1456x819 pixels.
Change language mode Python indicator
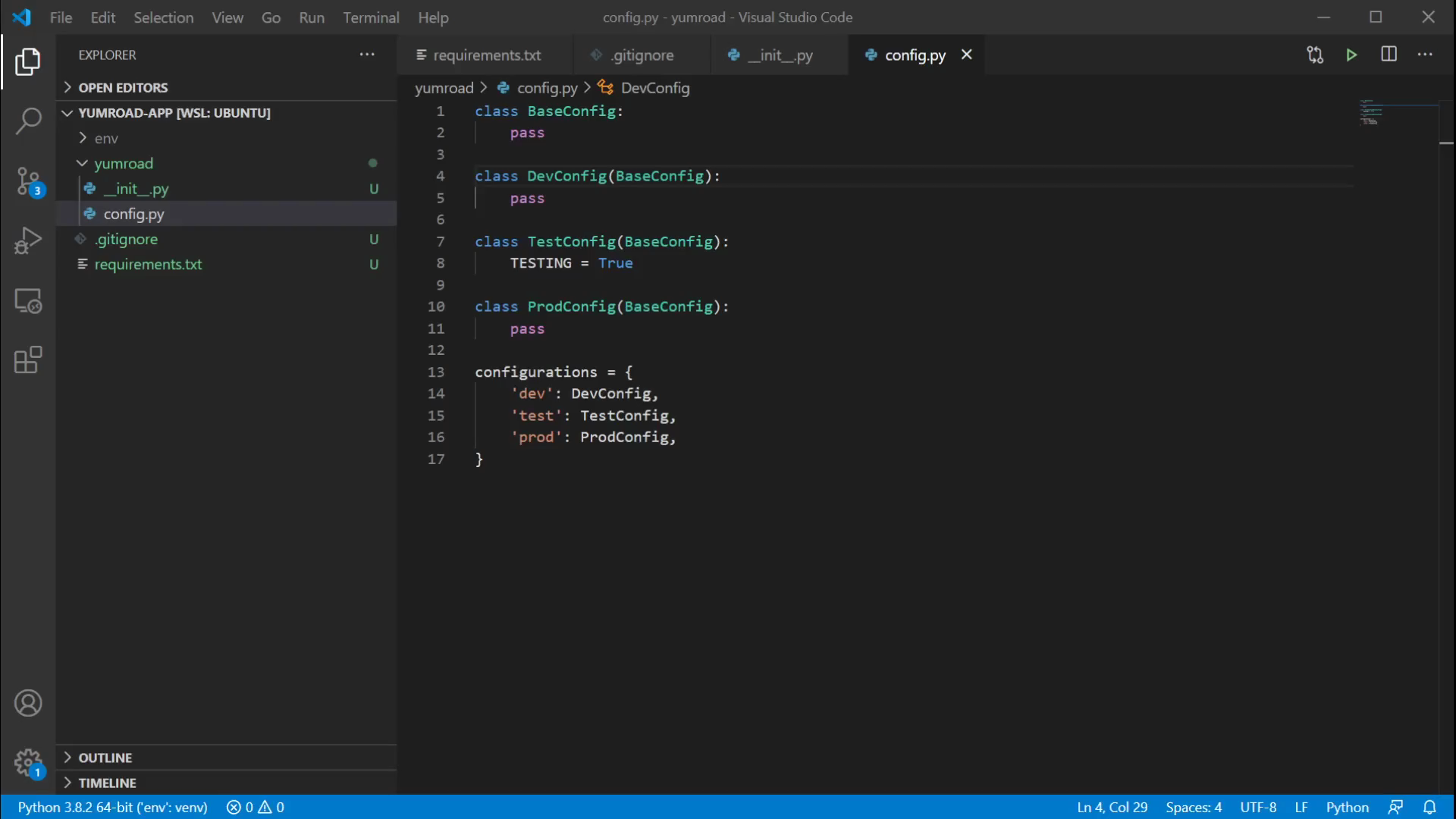[x=1347, y=807]
